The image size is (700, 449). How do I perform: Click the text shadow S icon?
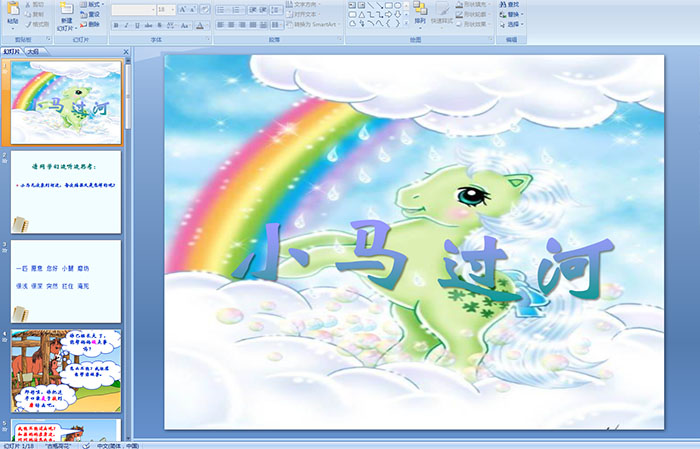click(159, 26)
